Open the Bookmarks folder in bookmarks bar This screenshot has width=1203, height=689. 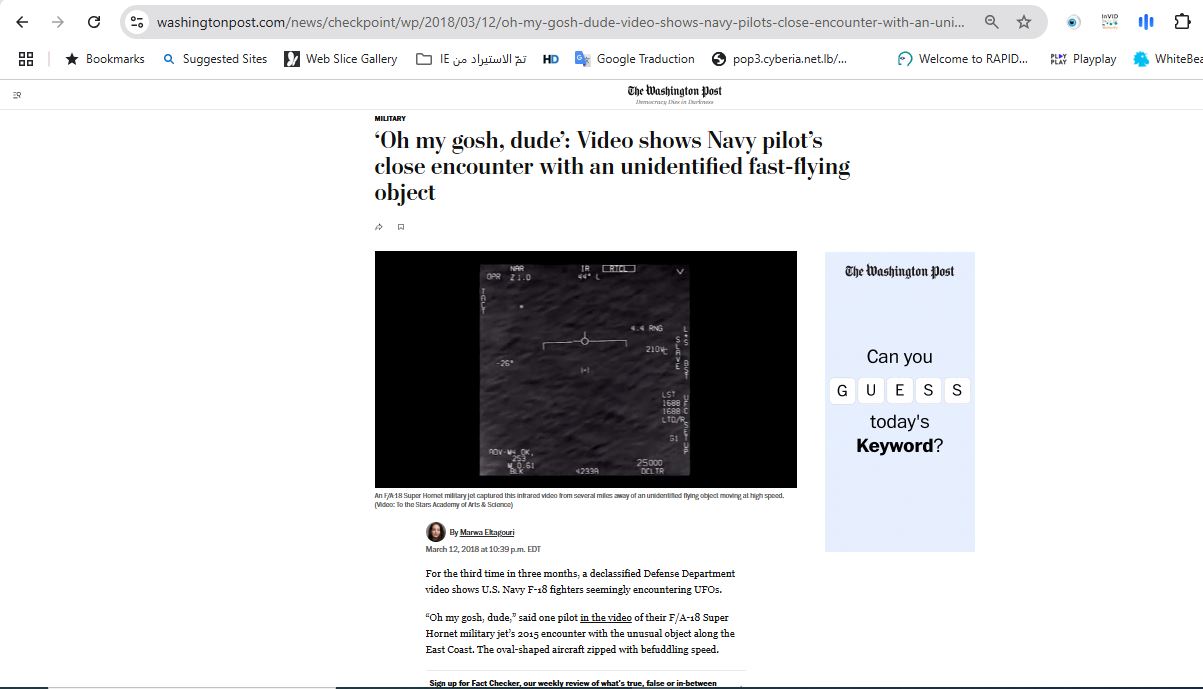(105, 59)
